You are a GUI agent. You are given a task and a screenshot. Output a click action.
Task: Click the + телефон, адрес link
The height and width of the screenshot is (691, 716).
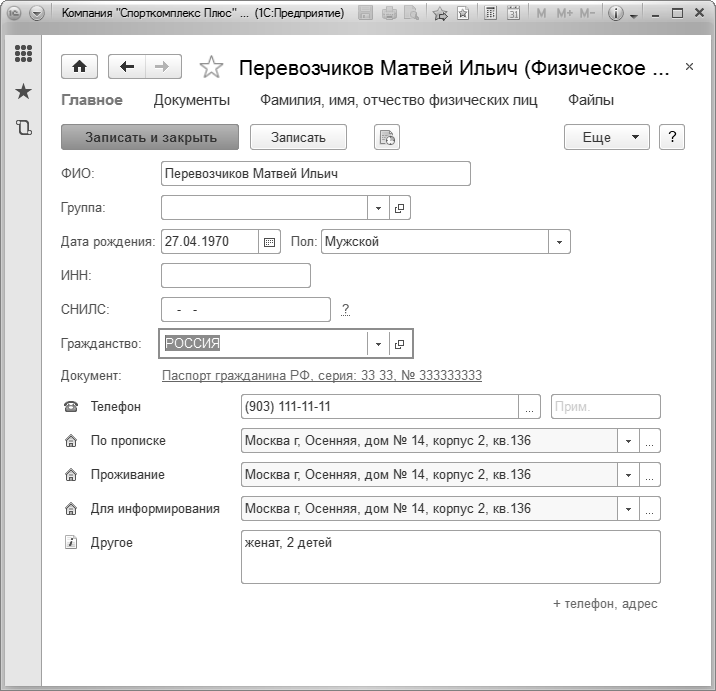click(x=605, y=604)
